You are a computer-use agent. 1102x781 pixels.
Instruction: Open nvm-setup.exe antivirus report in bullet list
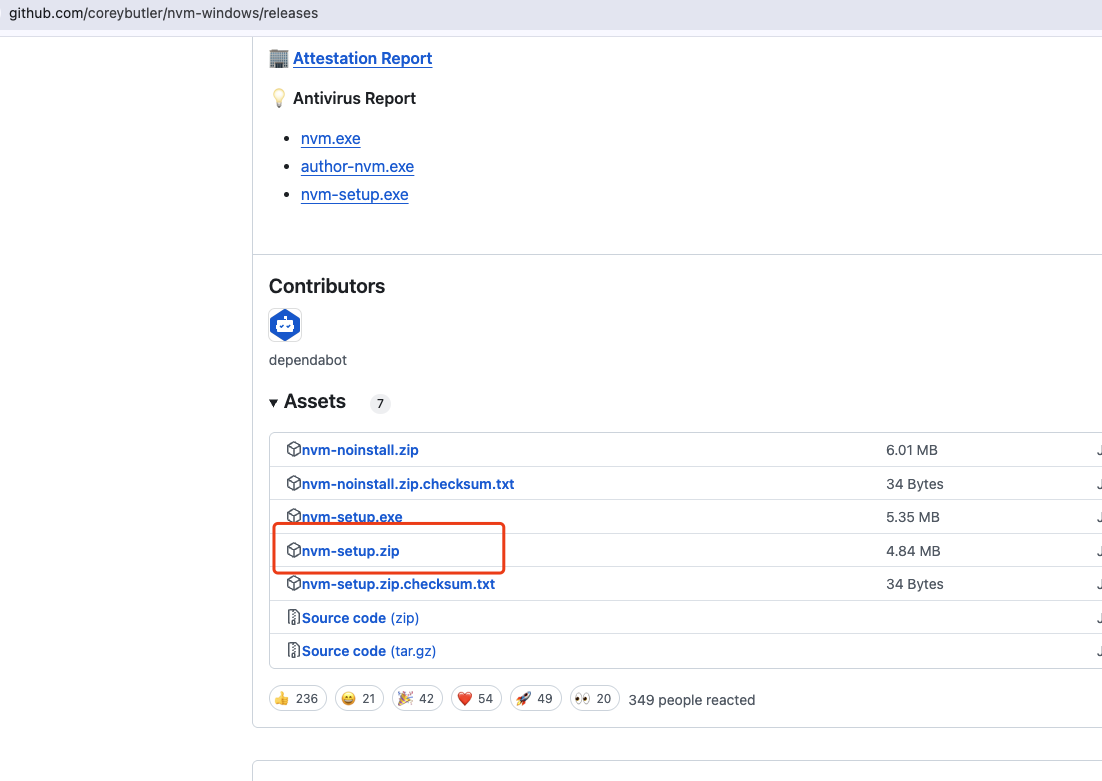tap(354, 195)
